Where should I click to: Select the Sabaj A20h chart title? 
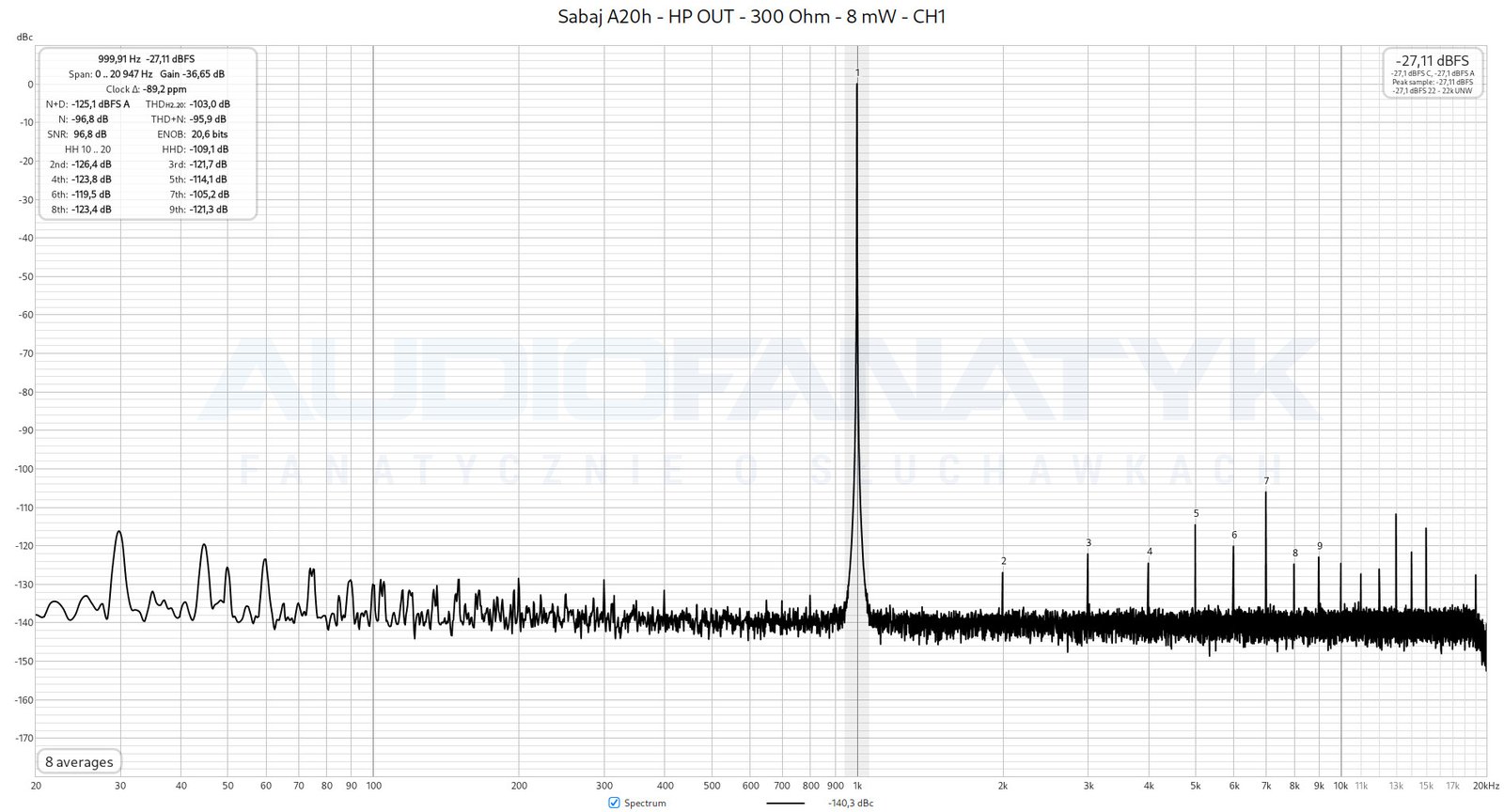coord(751,16)
